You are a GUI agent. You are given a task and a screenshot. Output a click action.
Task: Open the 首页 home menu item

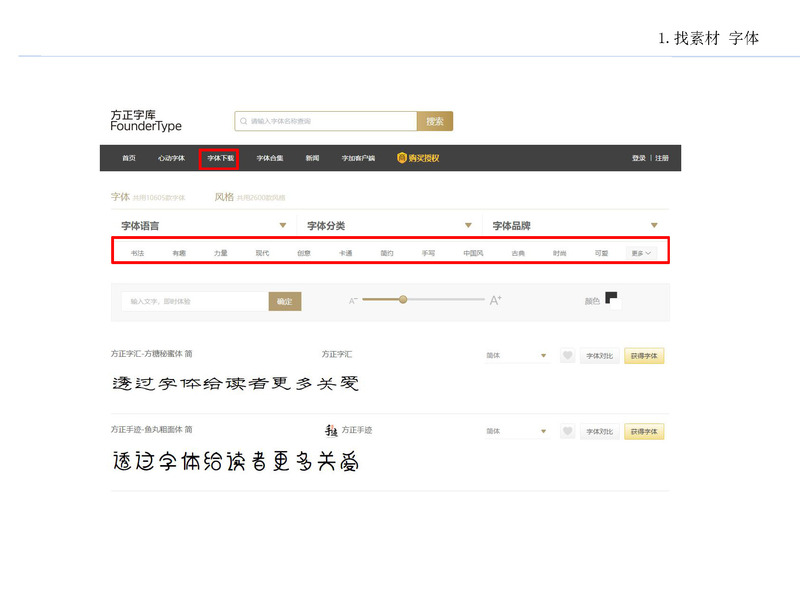(129, 158)
